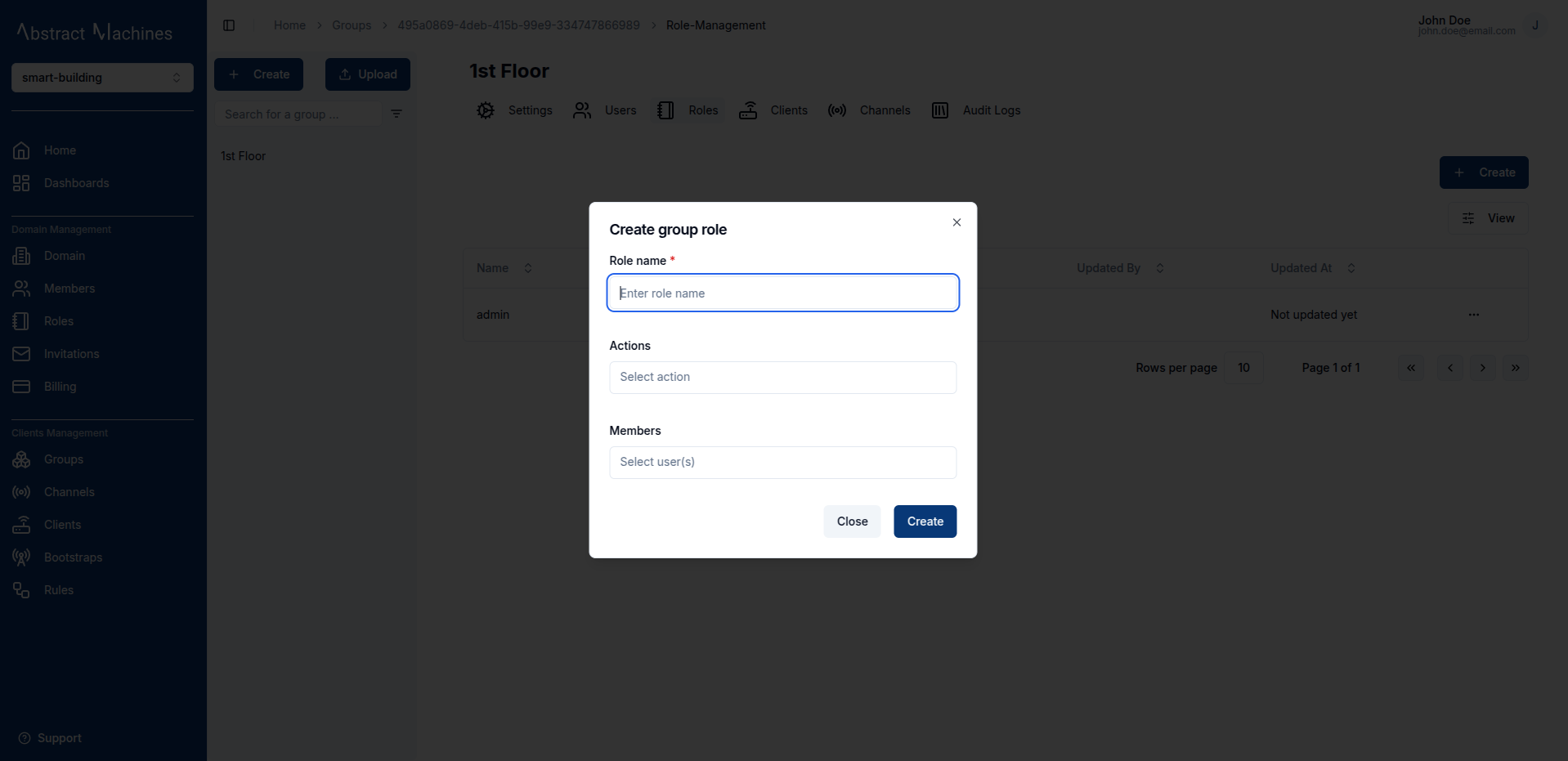
Task: Click the Page 1 of 1 text
Action: coord(1331,368)
